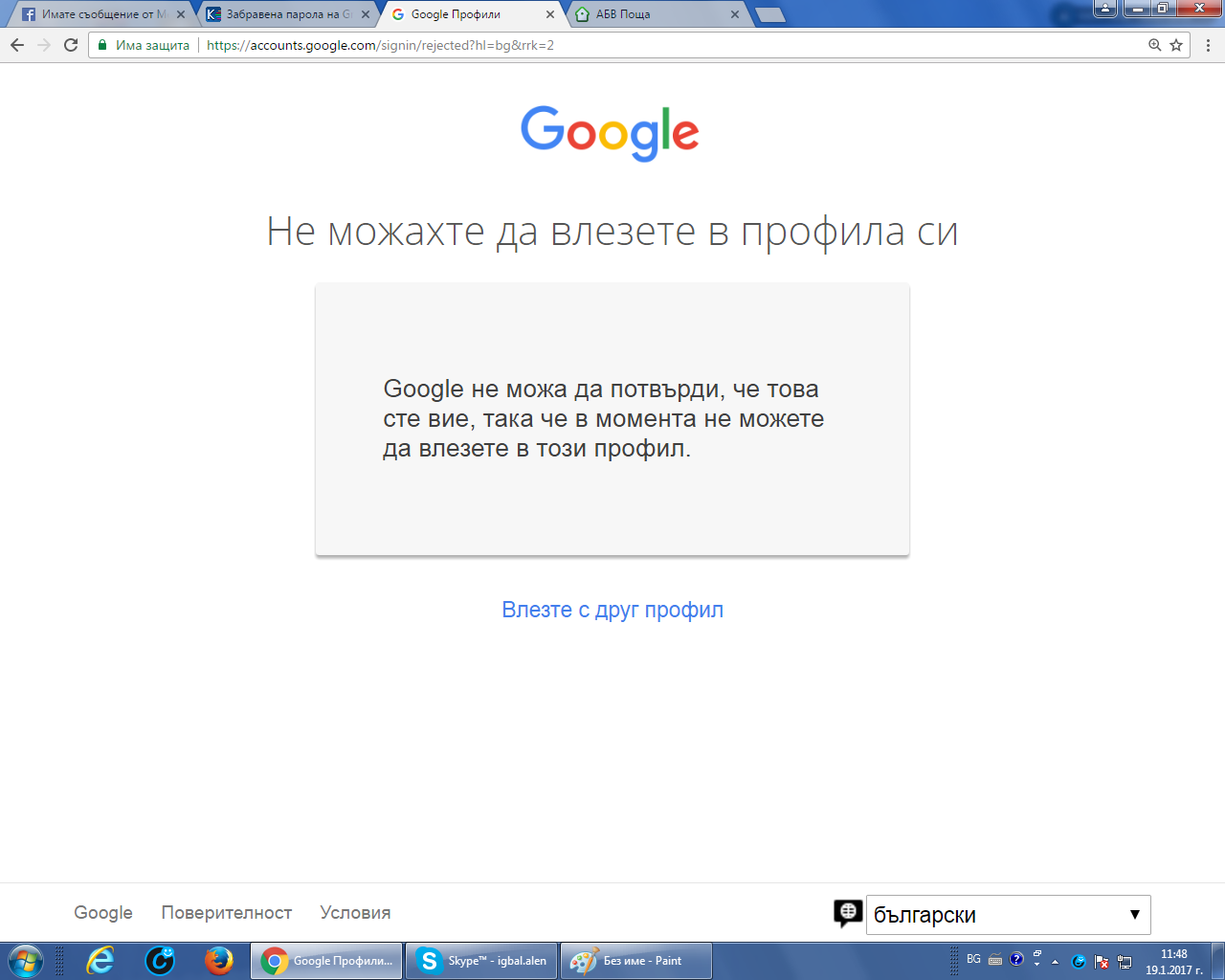Launch Firefox from the taskbar
Screen dimensions: 1225x980
(x=219, y=961)
